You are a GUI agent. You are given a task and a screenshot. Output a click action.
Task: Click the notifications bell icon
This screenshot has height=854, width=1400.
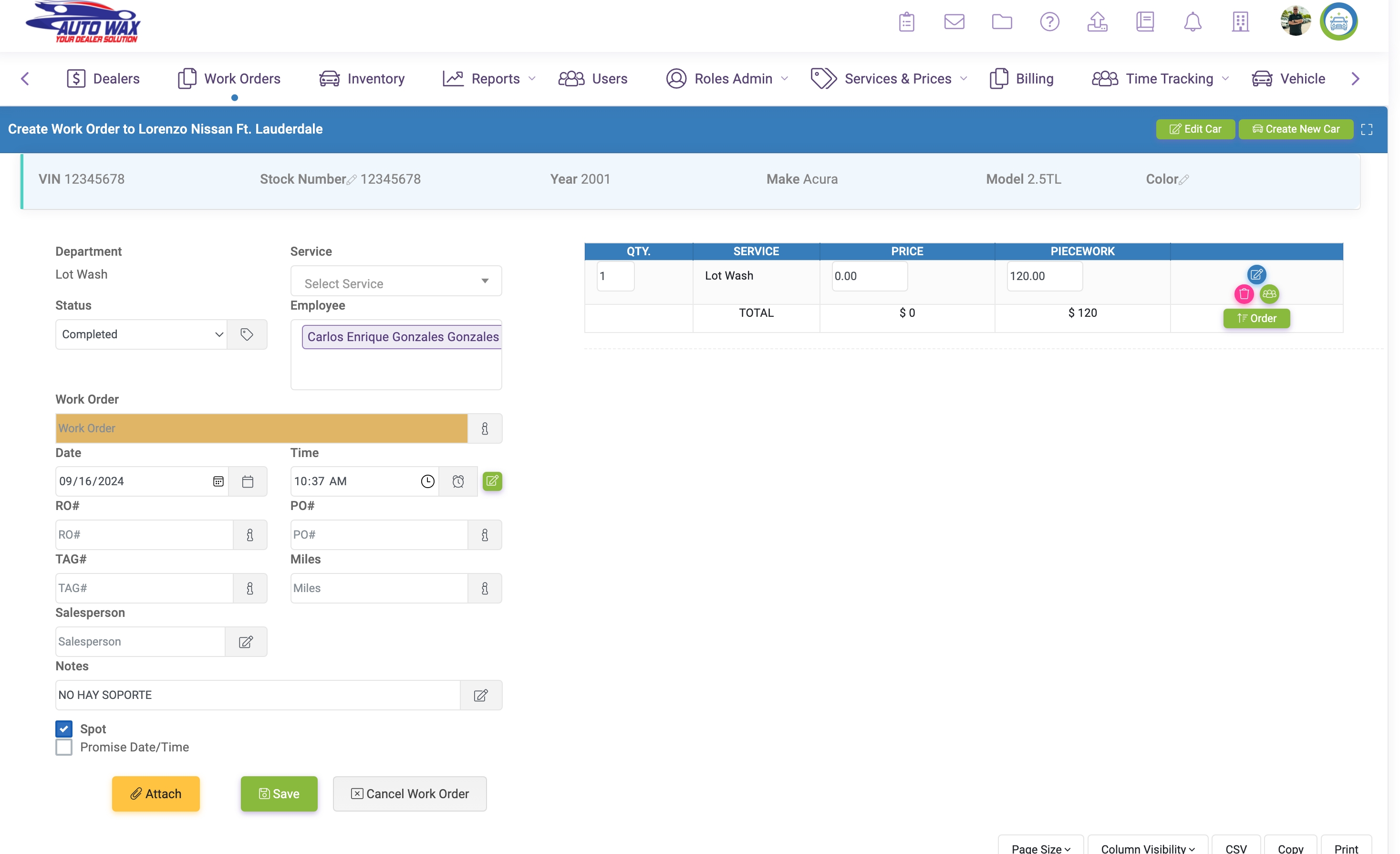pos(1192,22)
